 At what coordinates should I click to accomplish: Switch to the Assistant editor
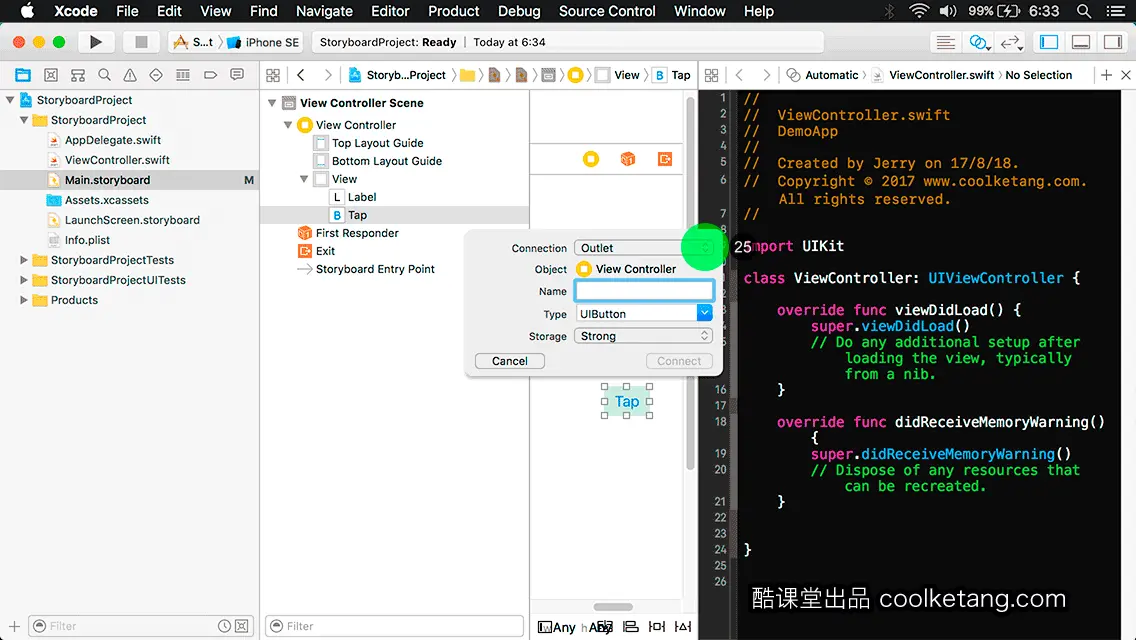(979, 42)
